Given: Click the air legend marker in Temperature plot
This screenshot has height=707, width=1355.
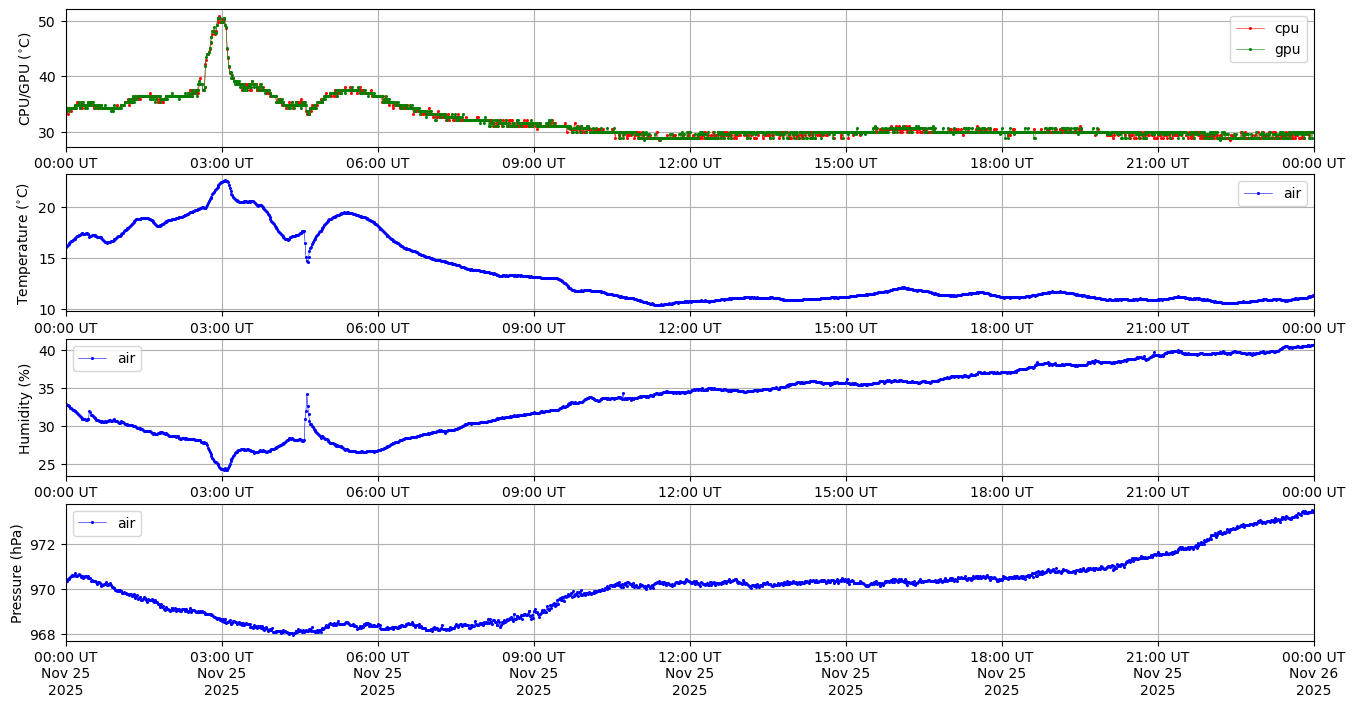Looking at the screenshot, I should 1260,194.
